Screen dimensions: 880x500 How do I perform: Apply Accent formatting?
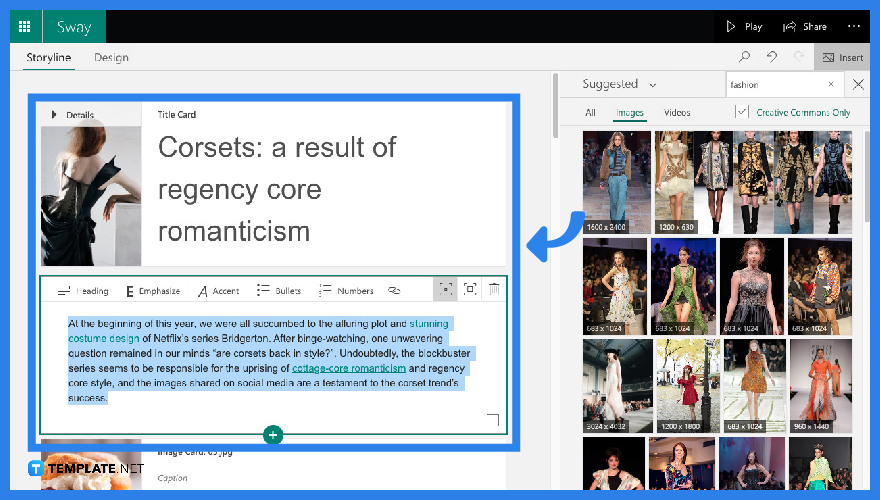(218, 291)
